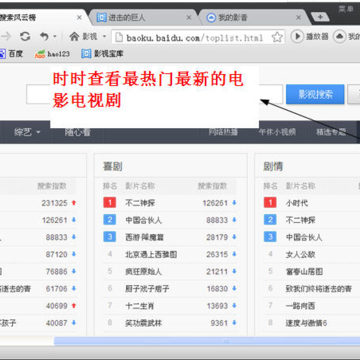
Task: Click the search index value 40699
Action: [57, 306]
